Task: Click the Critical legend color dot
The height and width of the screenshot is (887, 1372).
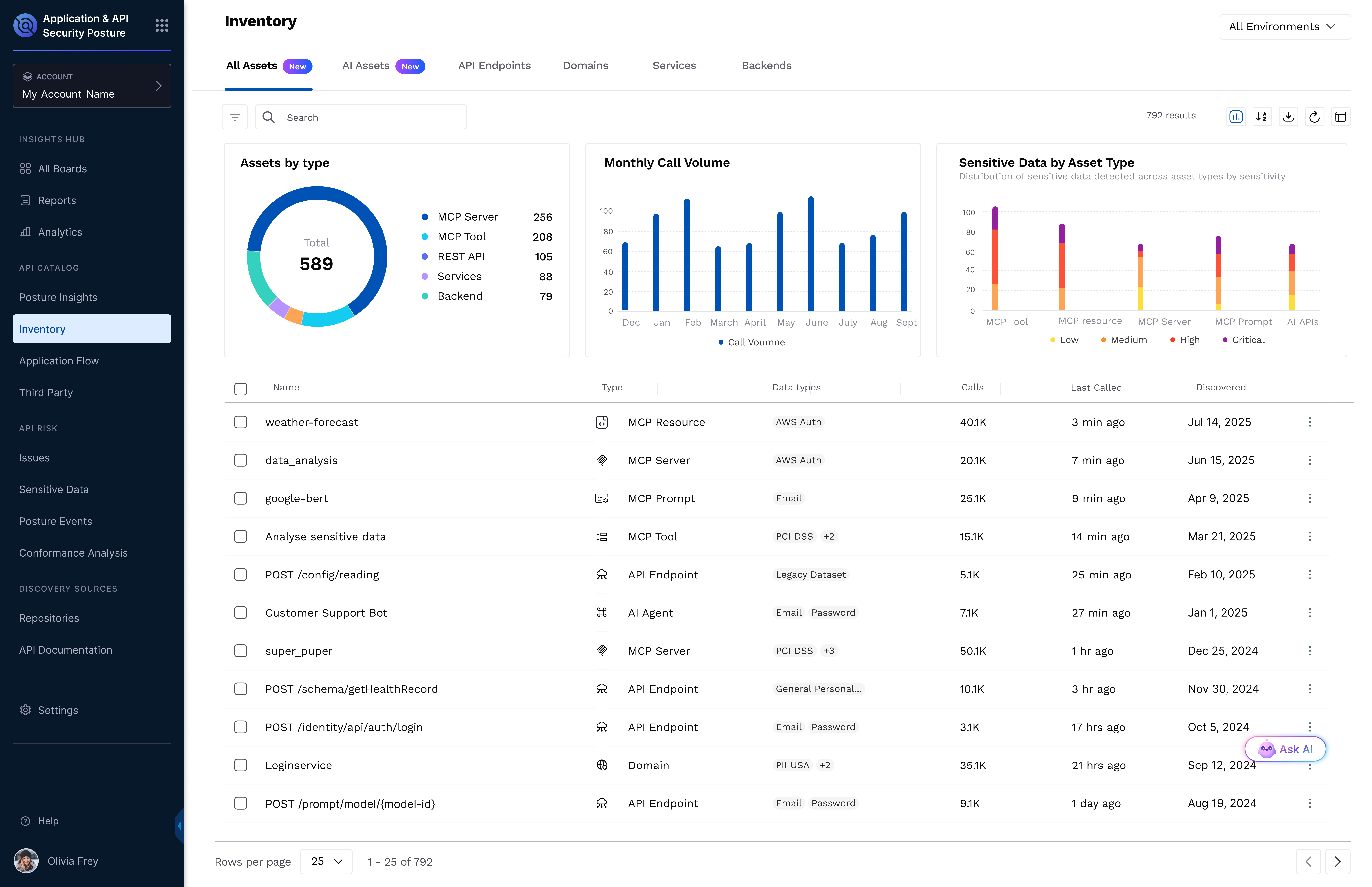Action: [1225, 340]
